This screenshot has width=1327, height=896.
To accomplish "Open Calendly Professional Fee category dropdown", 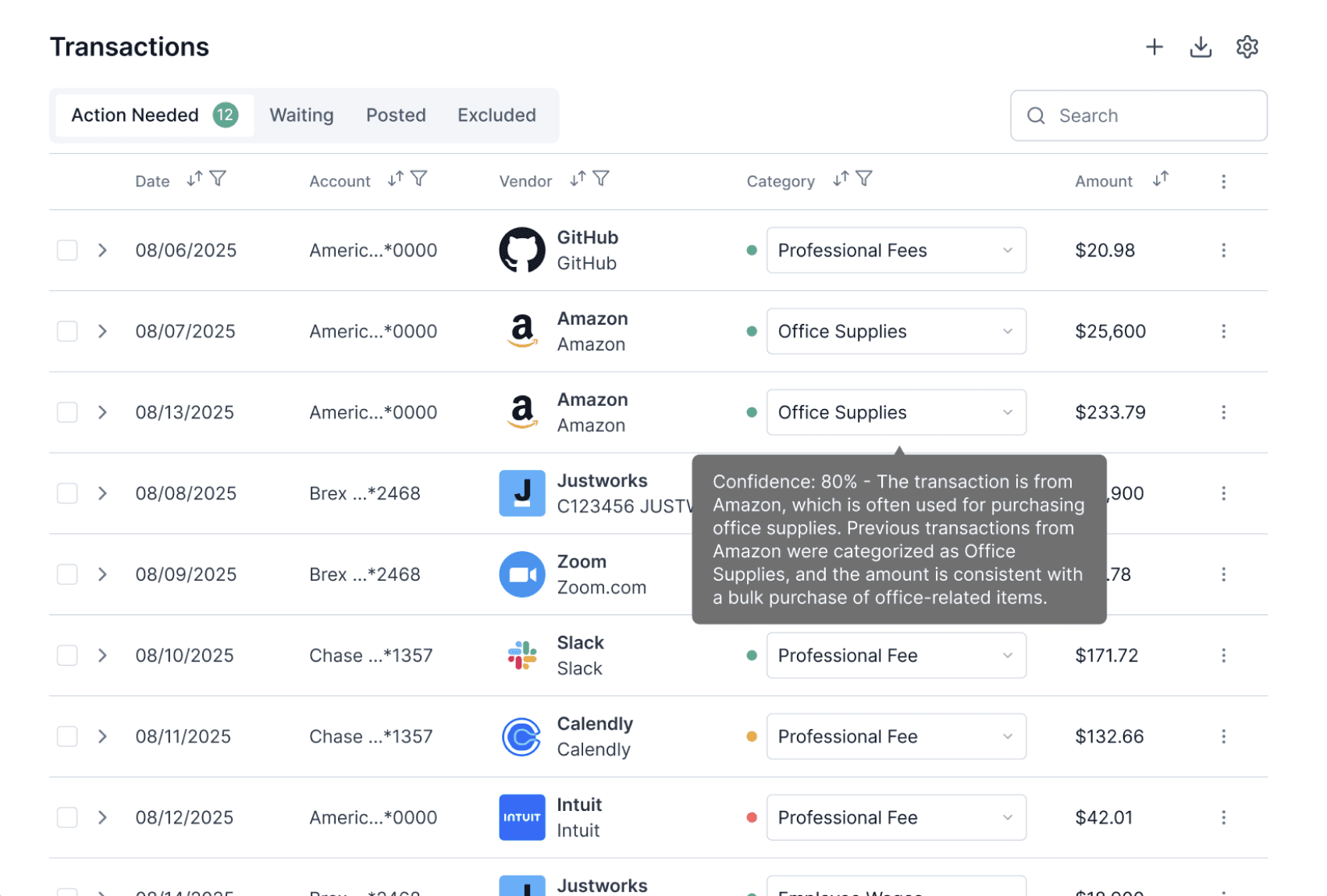I will tap(896, 737).
